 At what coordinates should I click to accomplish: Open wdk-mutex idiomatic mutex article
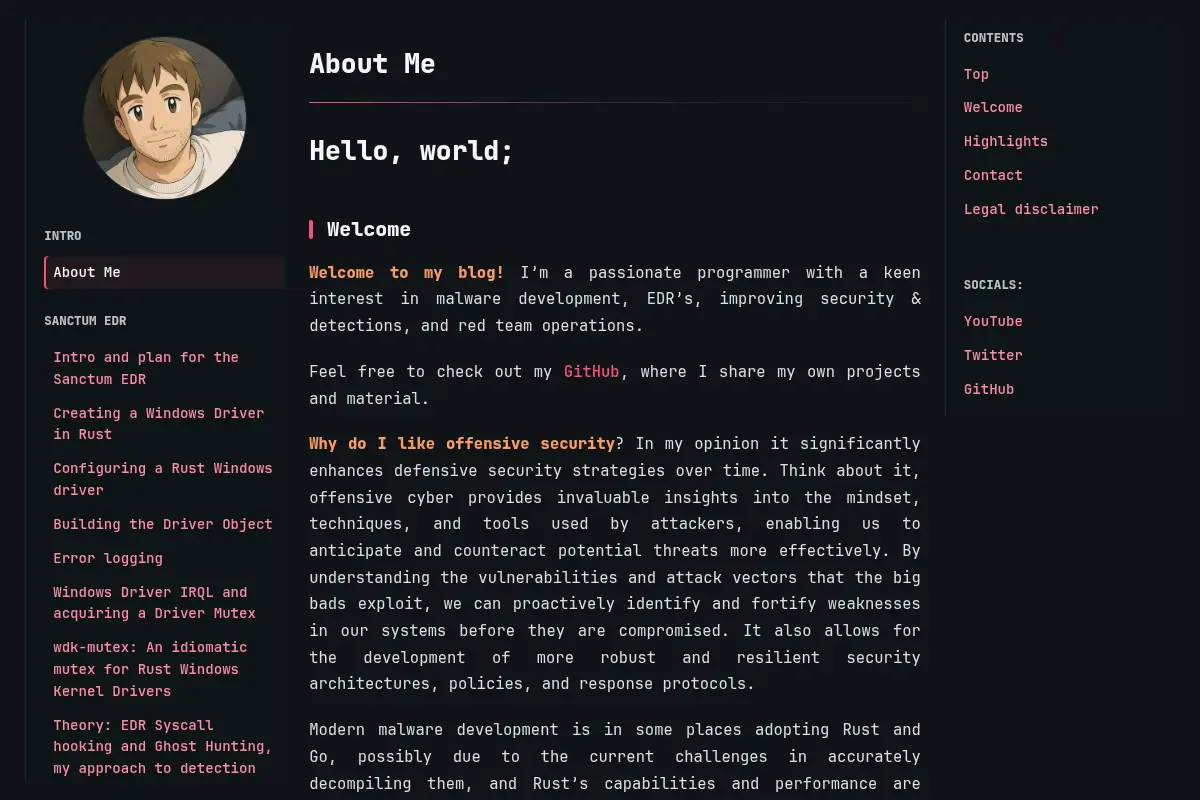pos(150,669)
